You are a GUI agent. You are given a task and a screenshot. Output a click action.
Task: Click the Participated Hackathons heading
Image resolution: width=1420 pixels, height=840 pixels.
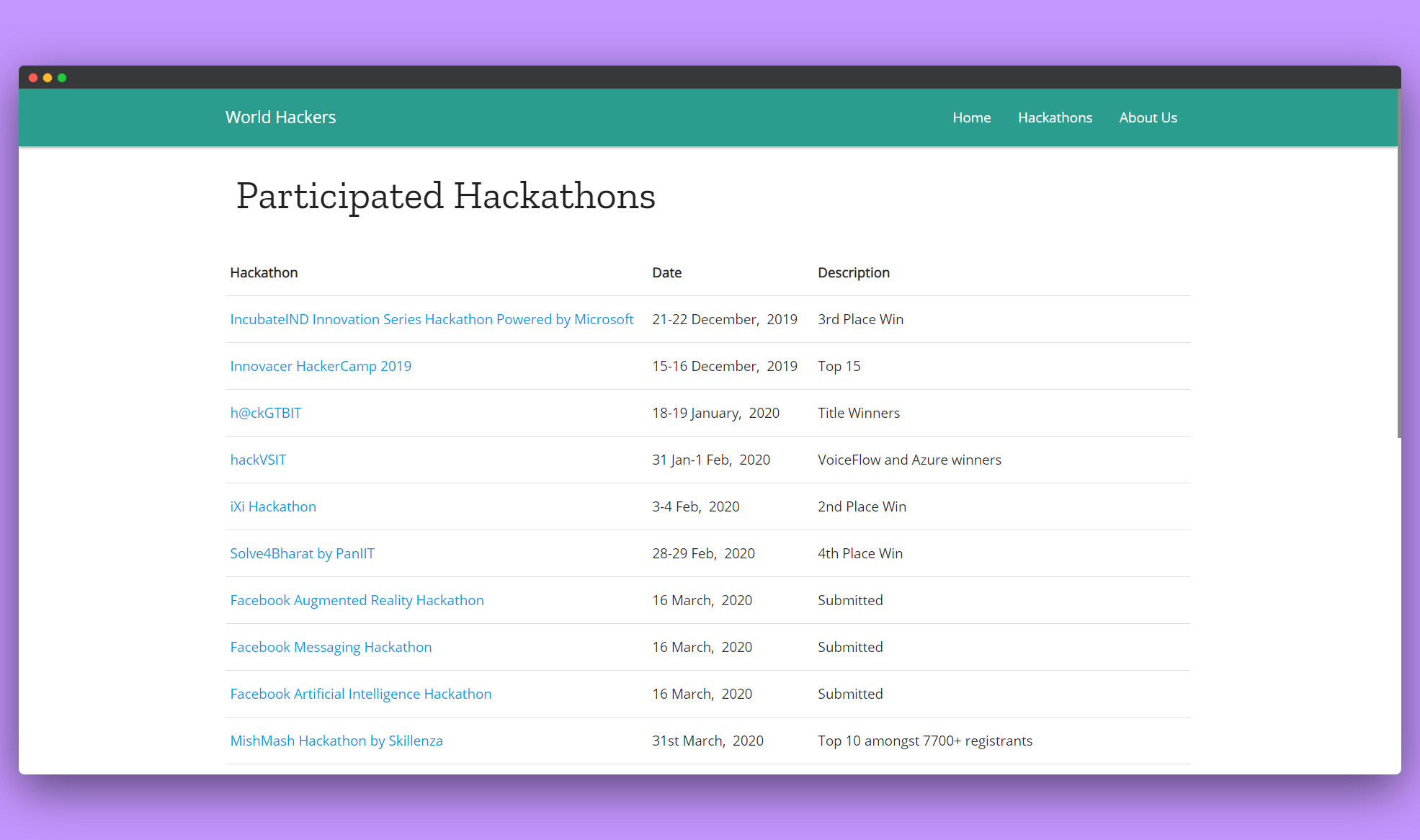click(445, 196)
